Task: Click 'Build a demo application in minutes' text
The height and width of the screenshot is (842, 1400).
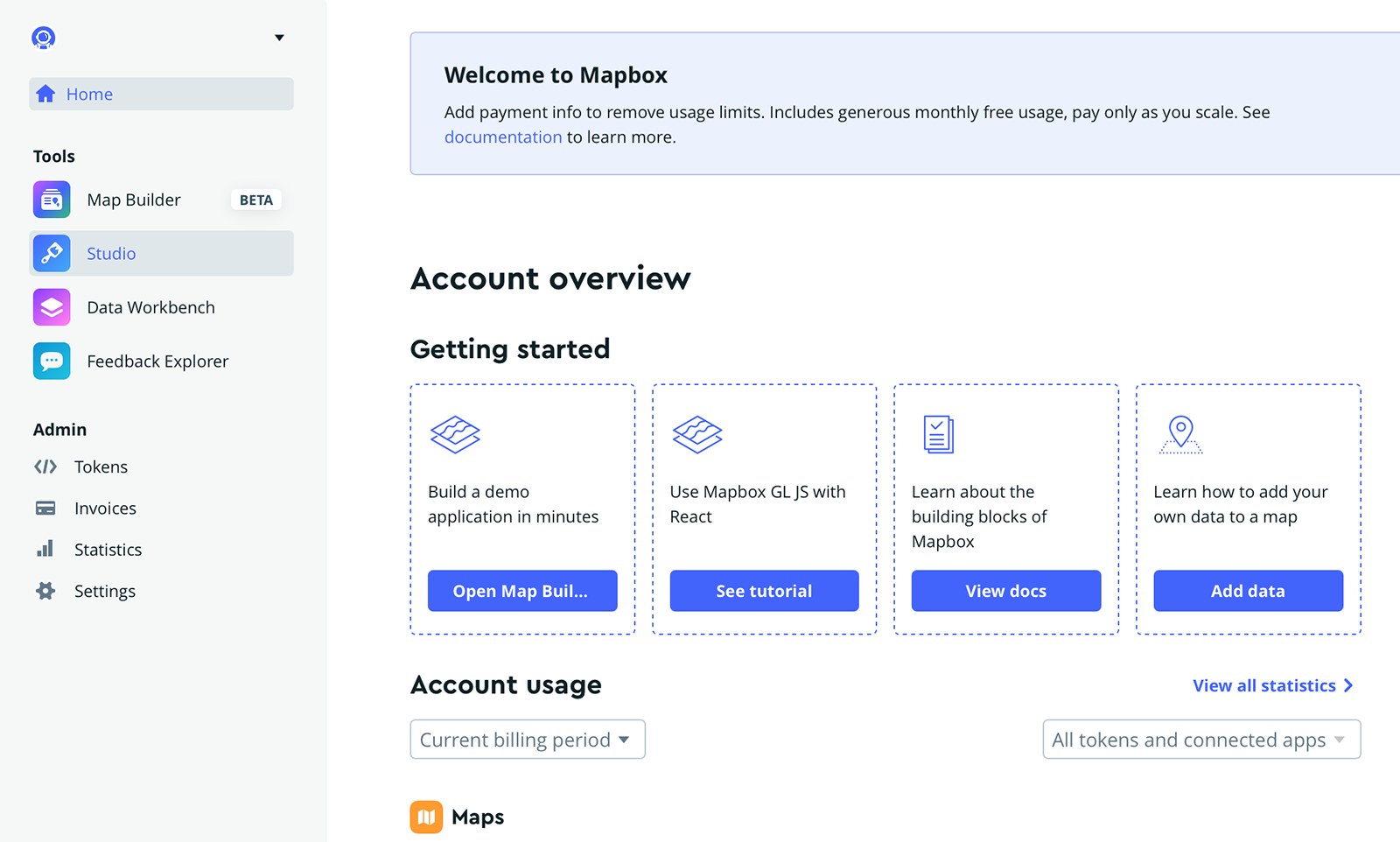Action: click(514, 504)
